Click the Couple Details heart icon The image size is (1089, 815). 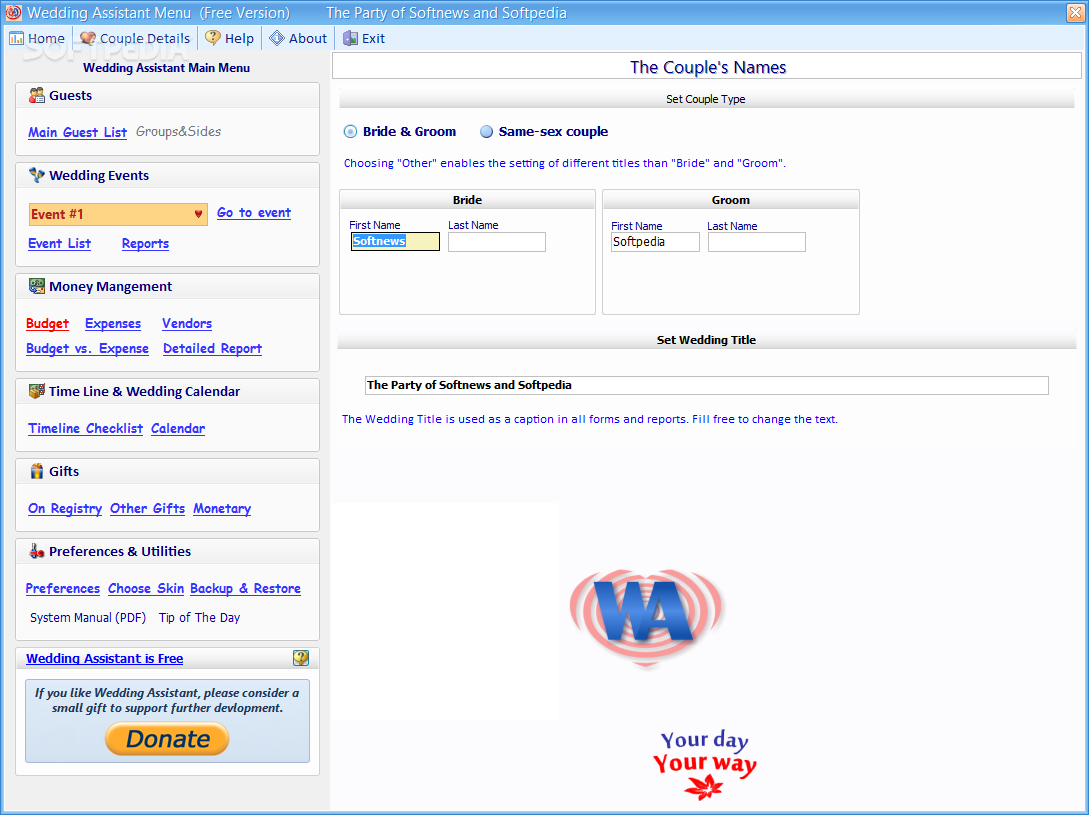click(88, 38)
